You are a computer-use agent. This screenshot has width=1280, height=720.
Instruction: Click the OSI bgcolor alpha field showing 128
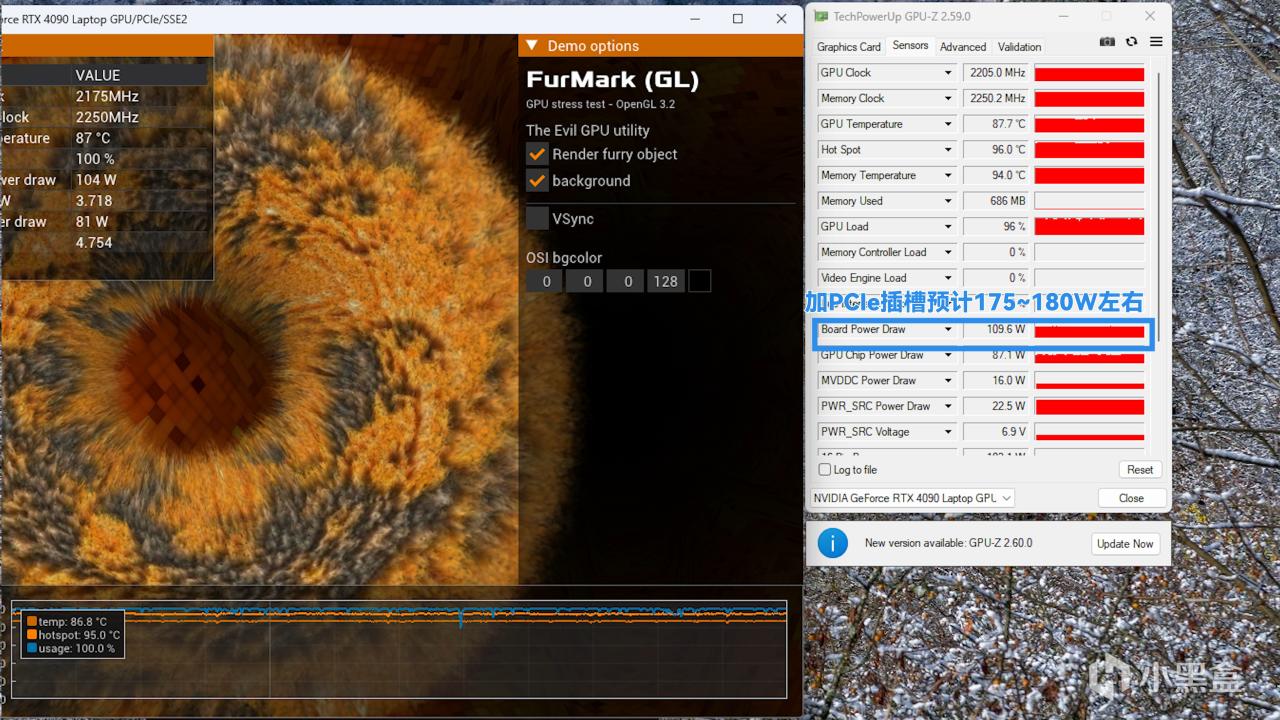tap(666, 281)
